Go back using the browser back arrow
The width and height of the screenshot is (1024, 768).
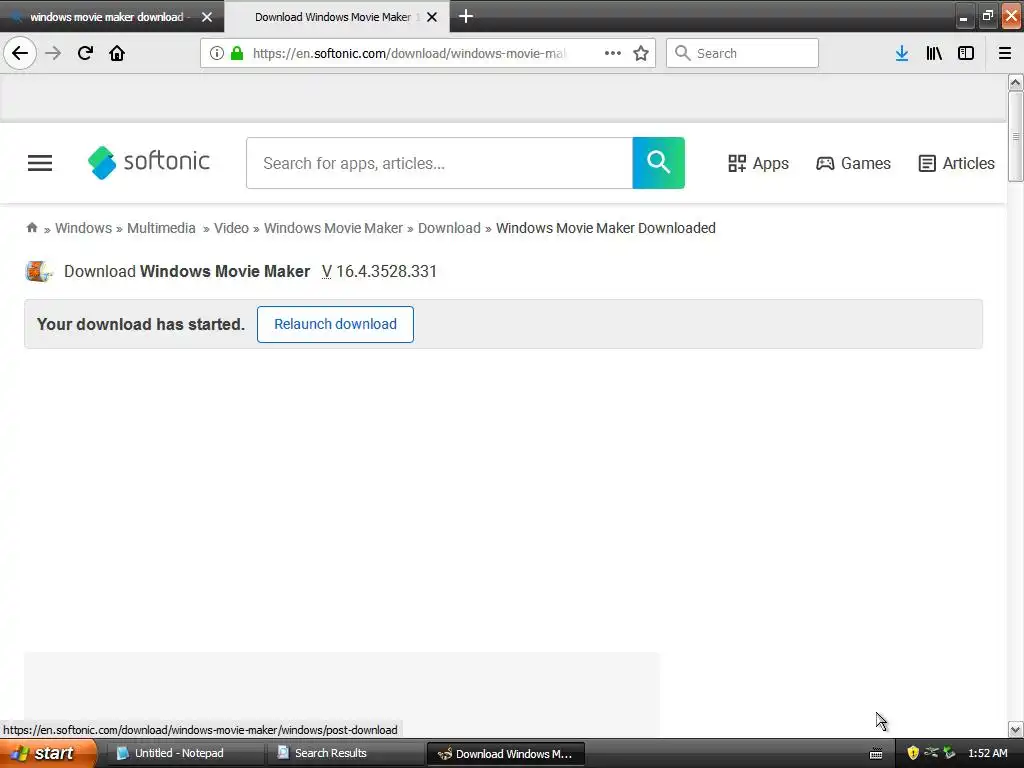20,53
